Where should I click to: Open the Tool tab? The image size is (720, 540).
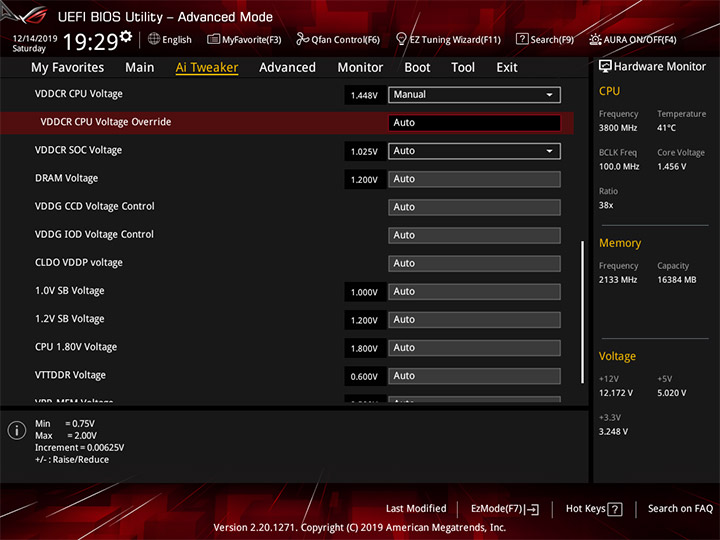click(x=463, y=68)
